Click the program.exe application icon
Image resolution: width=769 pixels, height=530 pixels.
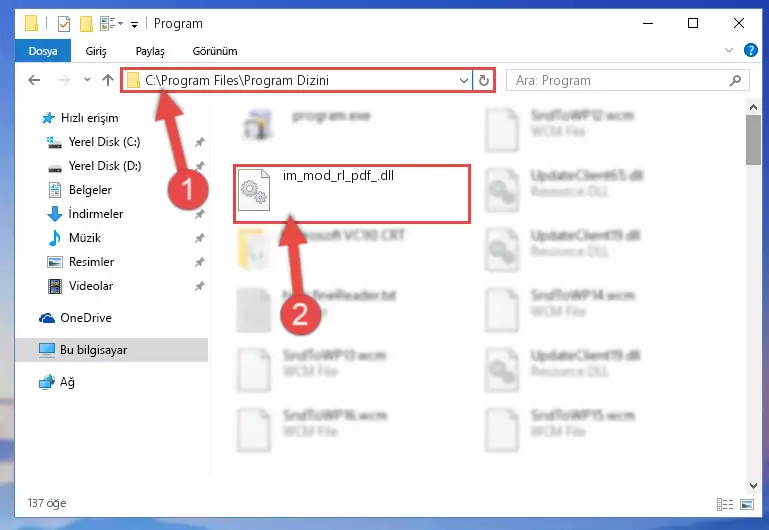point(257,124)
